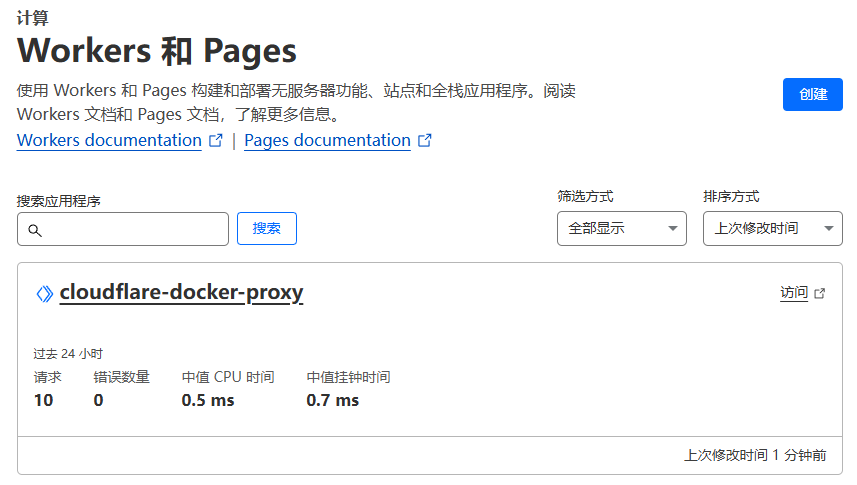Open the cloudflare-docker-proxy worker
Viewport: 857px width, 485px height.
(x=181, y=293)
